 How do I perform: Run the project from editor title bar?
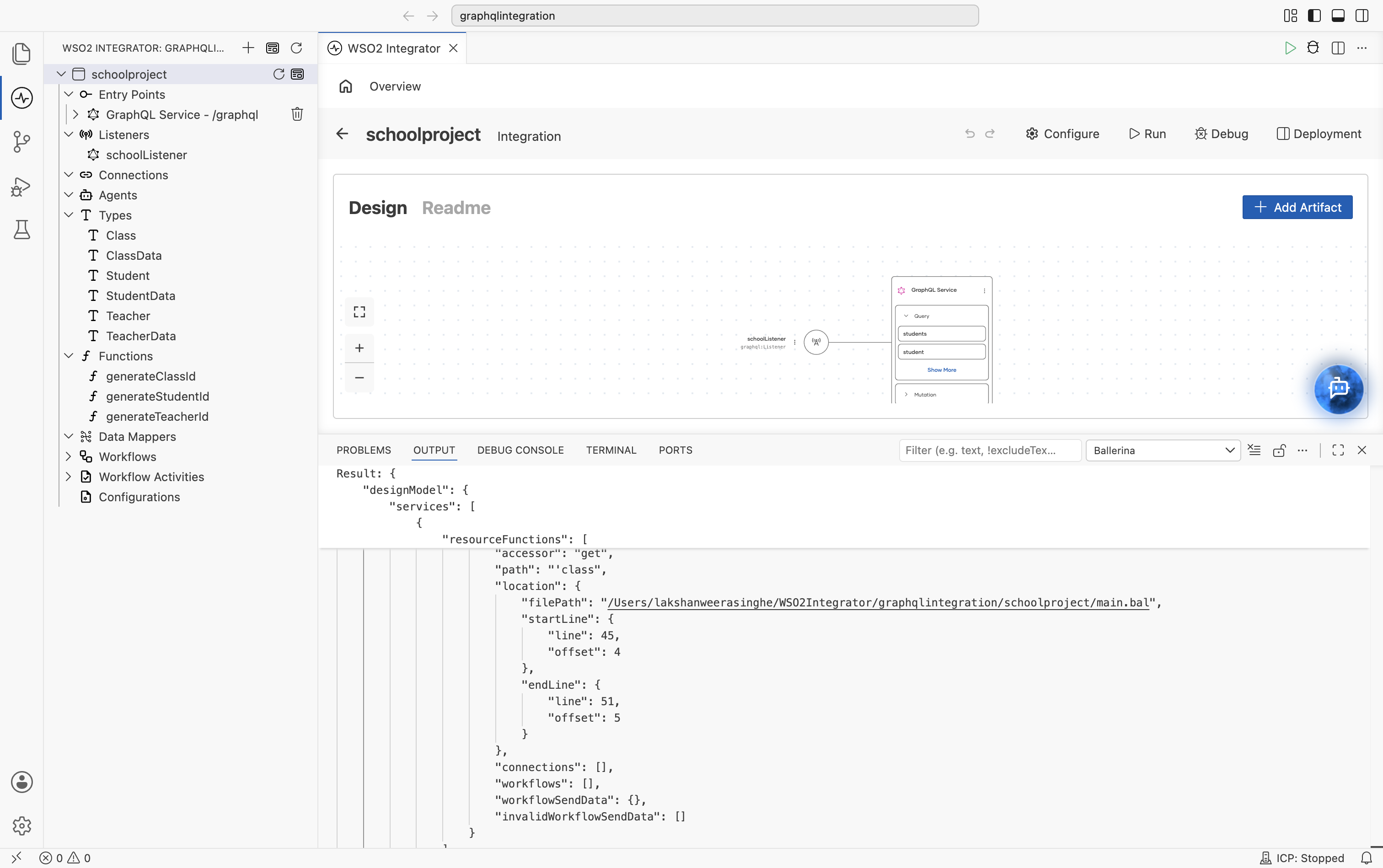[x=1290, y=48]
